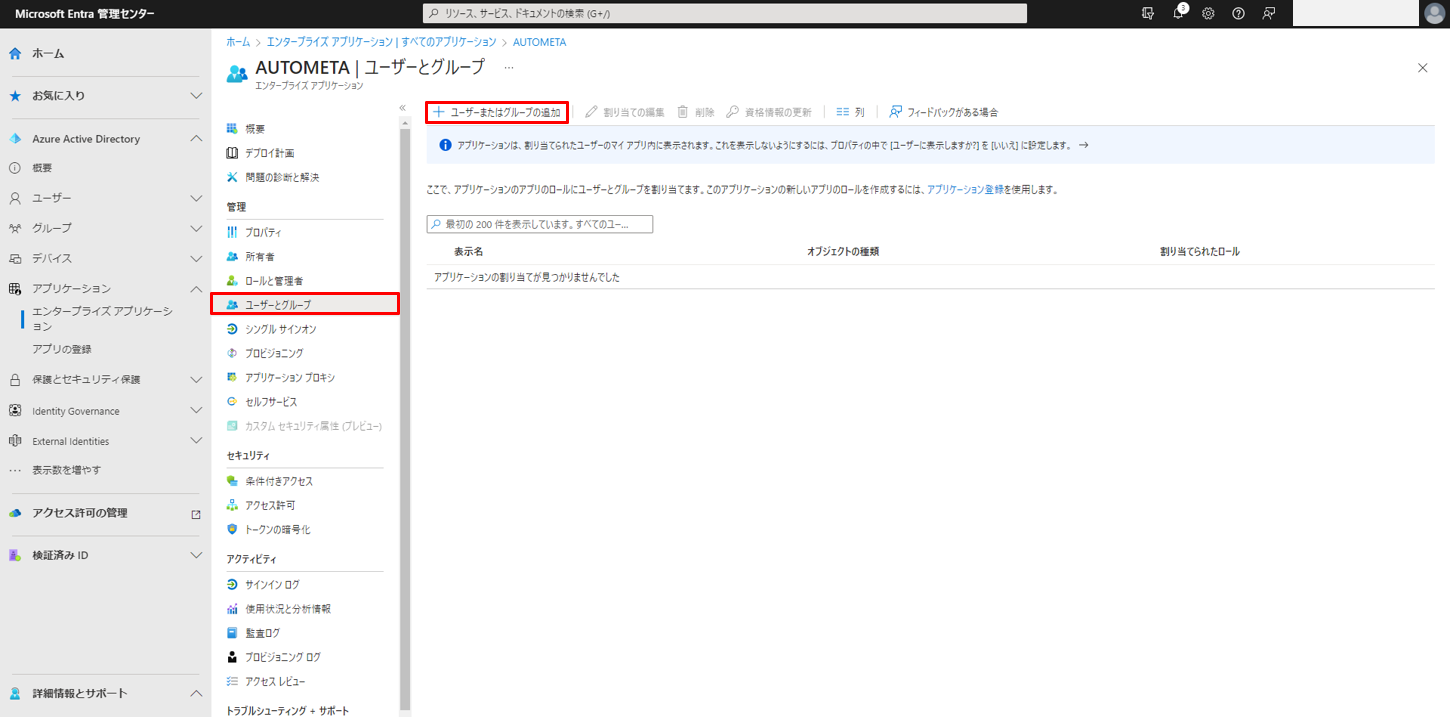The height and width of the screenshot is (717, 1450).
Task: Click the ホーム house icon in sidebar
Action: tap(15, 53)
